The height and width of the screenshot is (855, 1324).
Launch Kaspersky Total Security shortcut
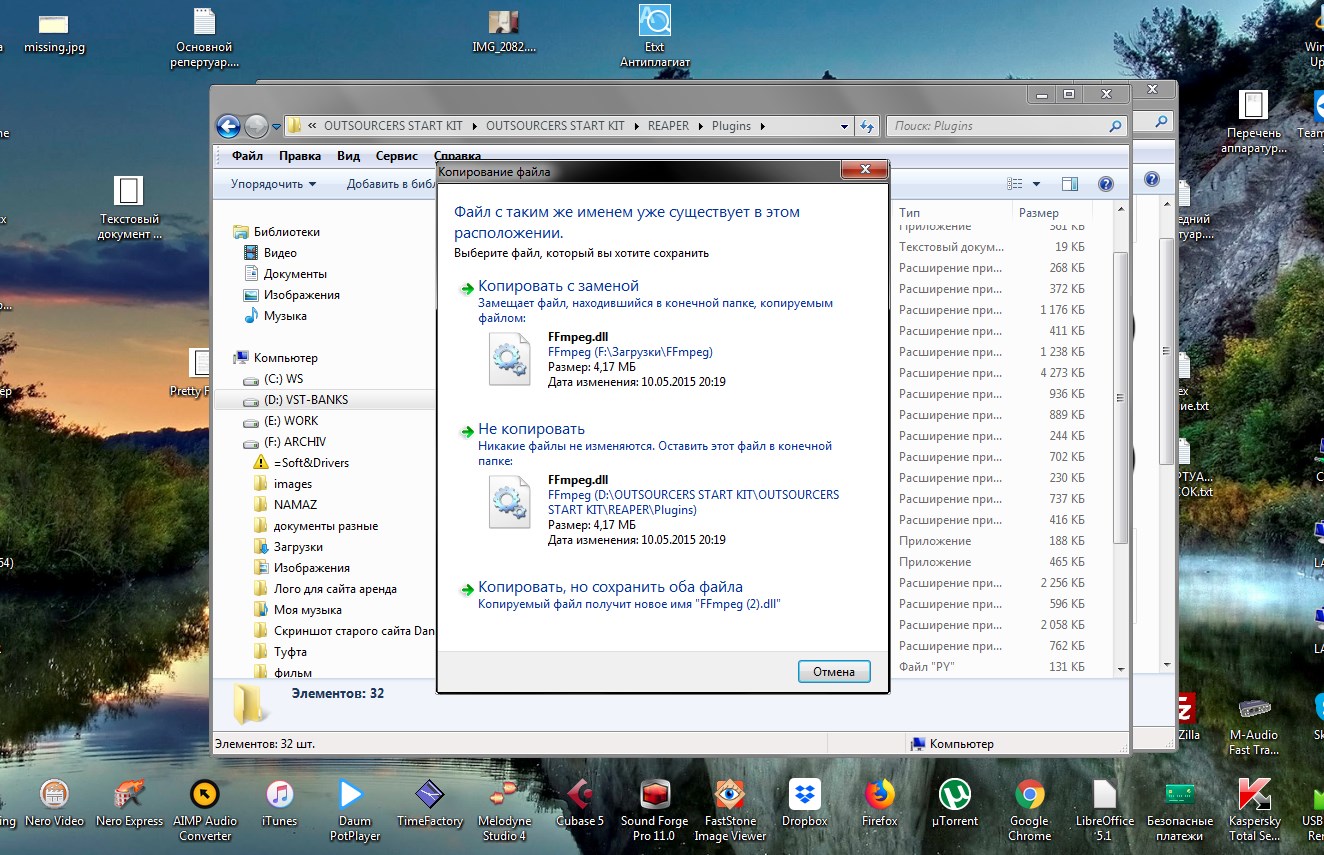pos(1254,810)
